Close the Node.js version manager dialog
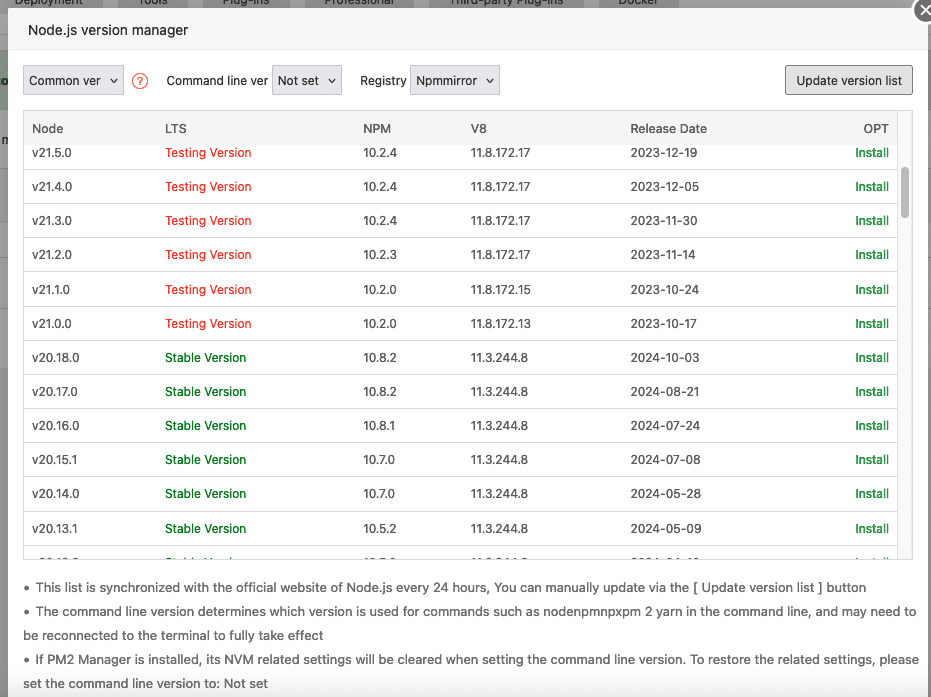 pos(923,10)
